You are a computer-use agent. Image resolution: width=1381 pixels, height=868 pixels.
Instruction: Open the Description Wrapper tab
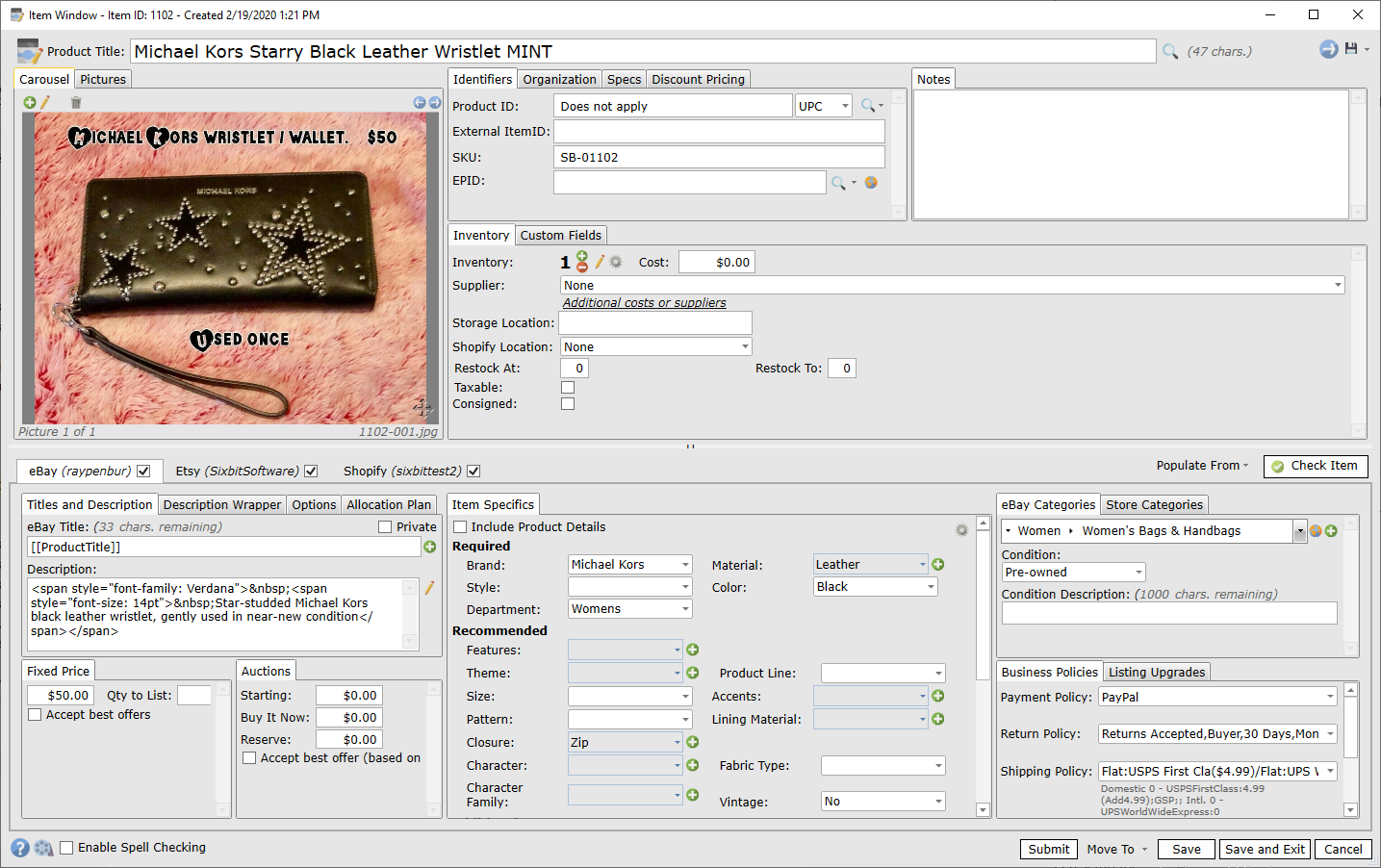click(222, 505)
